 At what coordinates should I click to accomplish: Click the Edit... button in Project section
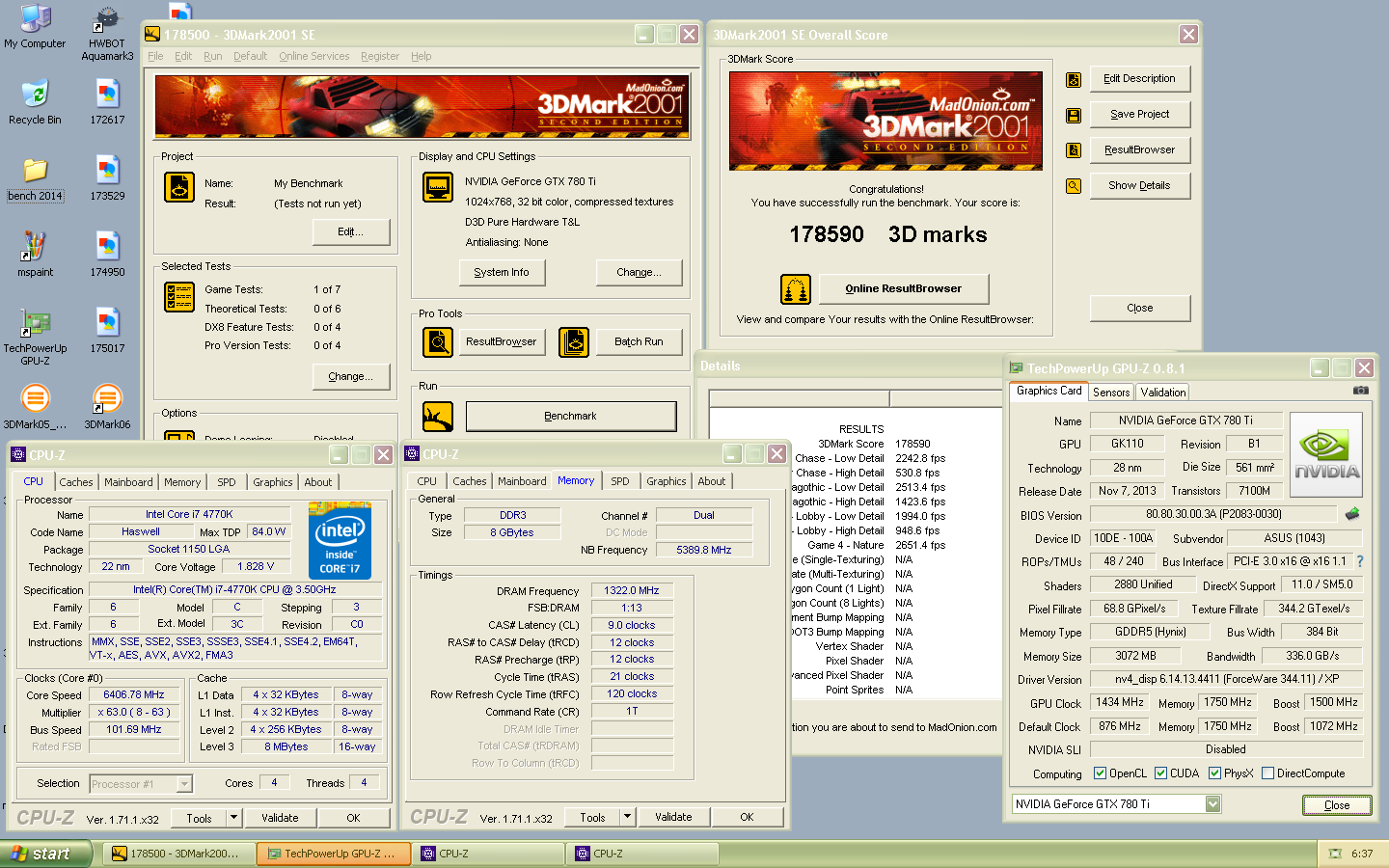coord(351,232)
